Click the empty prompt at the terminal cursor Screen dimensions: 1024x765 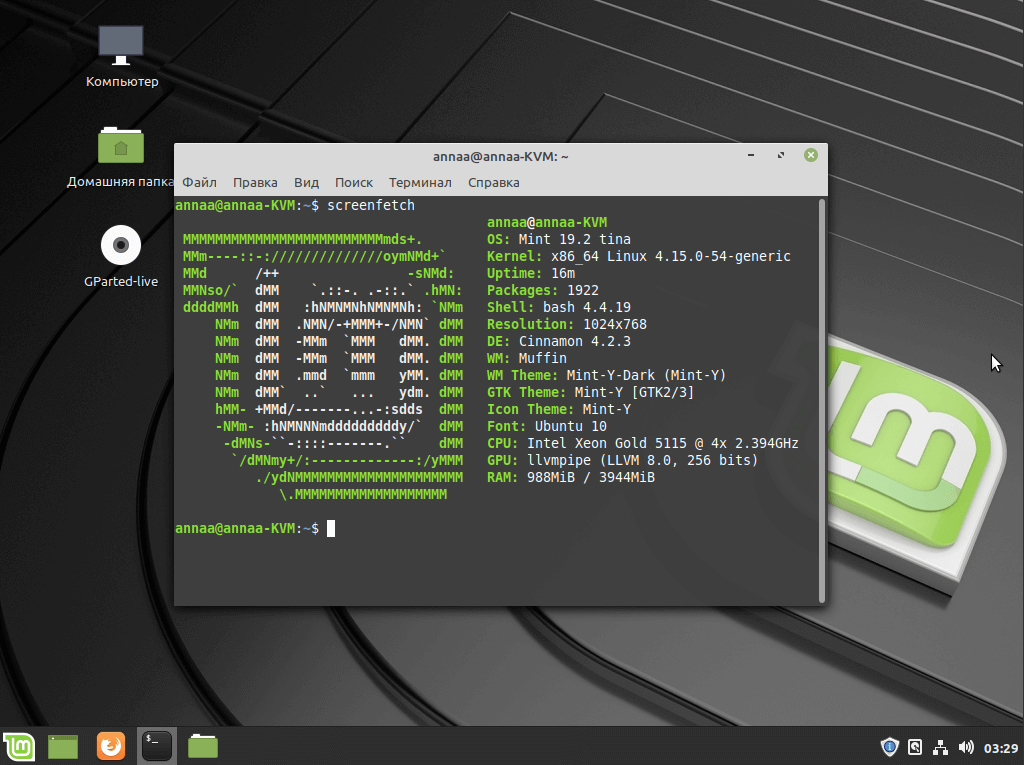(331, 528)
